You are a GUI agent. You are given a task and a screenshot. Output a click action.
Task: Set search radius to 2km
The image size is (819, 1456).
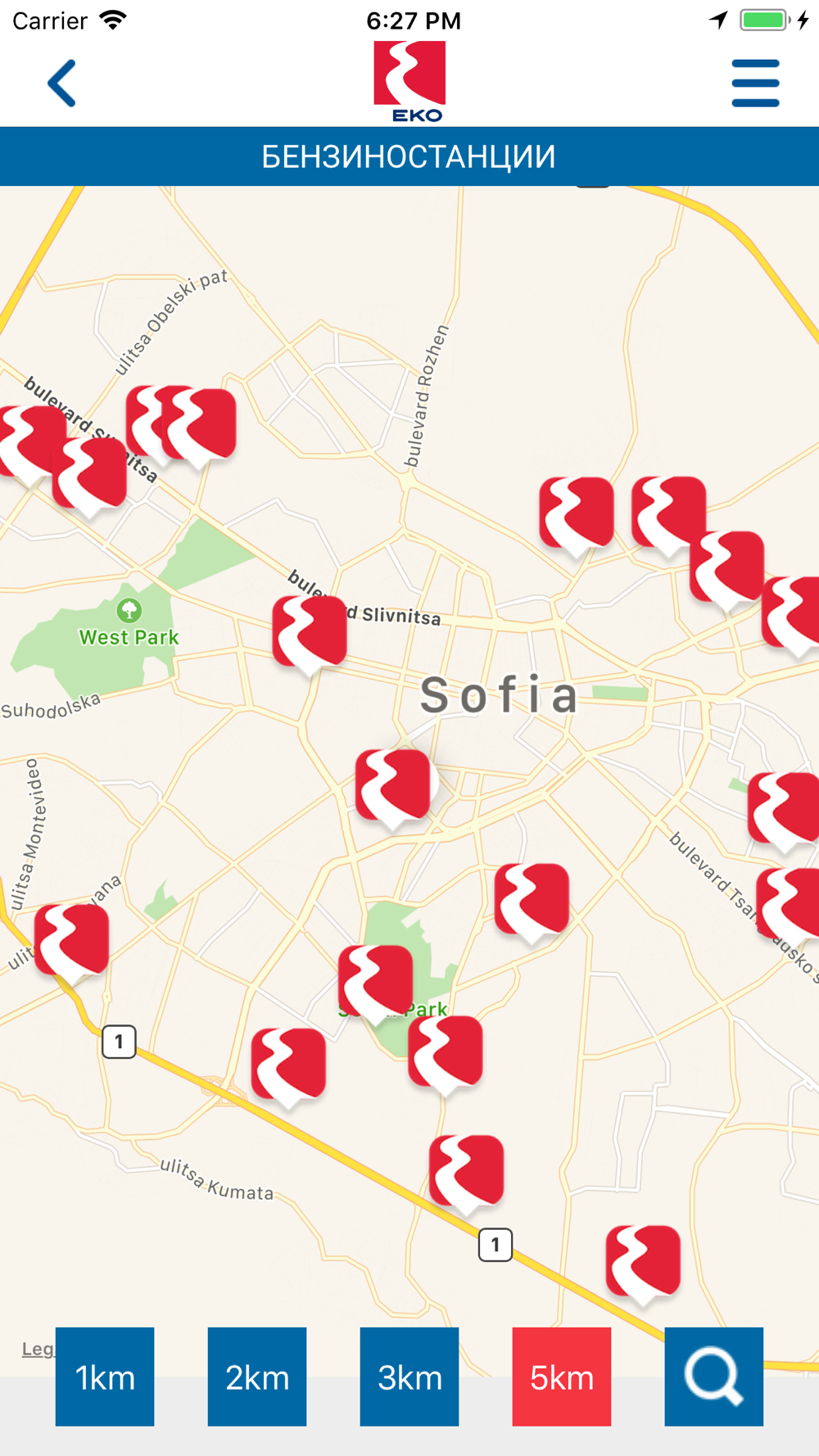point(257,1377)
